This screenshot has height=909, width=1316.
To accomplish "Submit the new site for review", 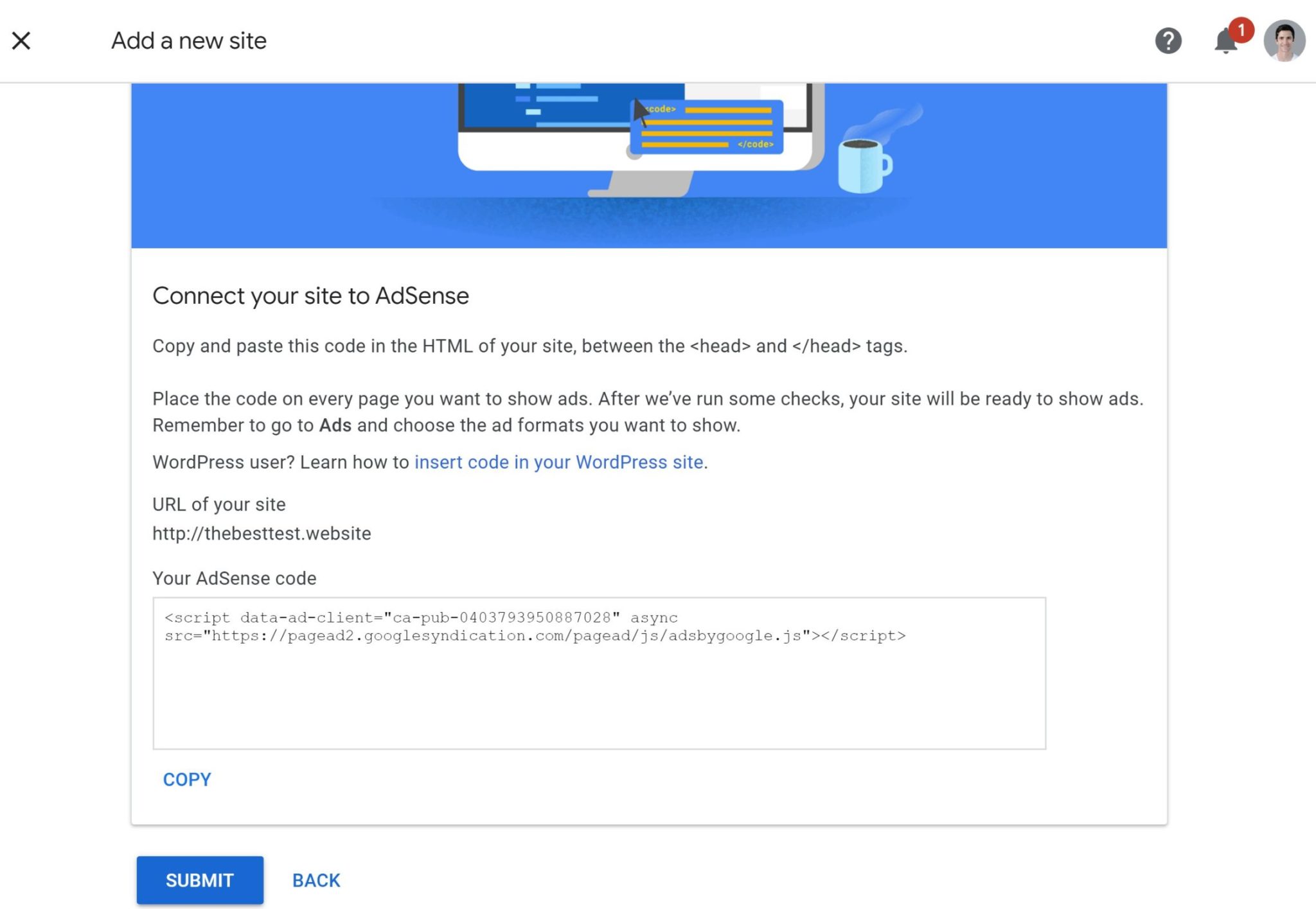I will point(199,880).
